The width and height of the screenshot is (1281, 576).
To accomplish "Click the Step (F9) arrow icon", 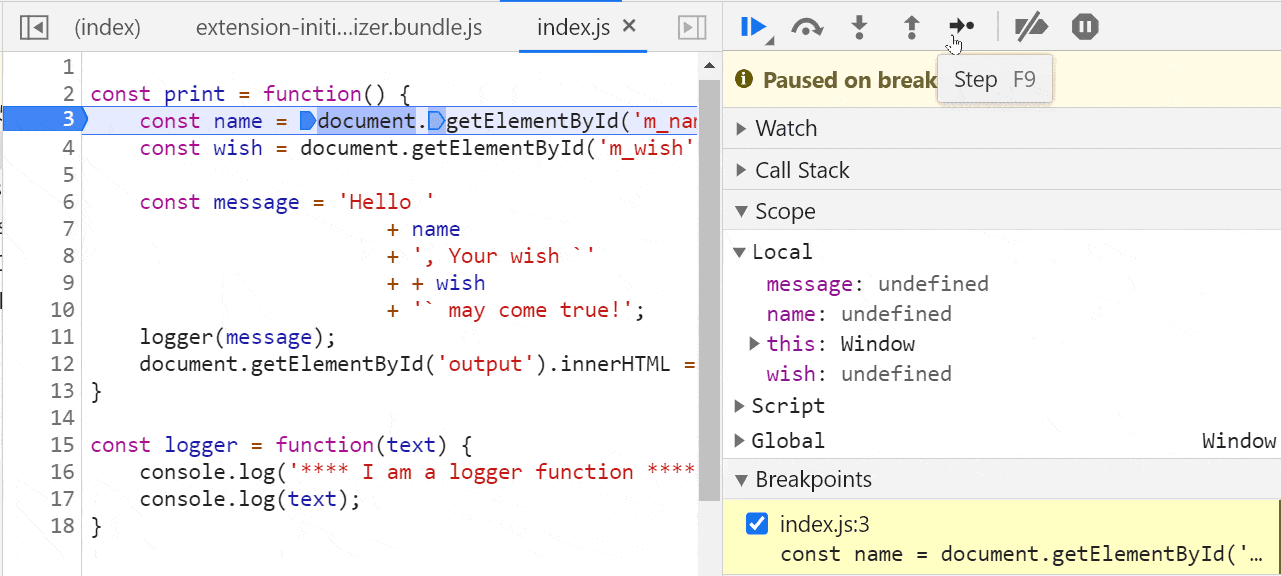I will (961, 26).
